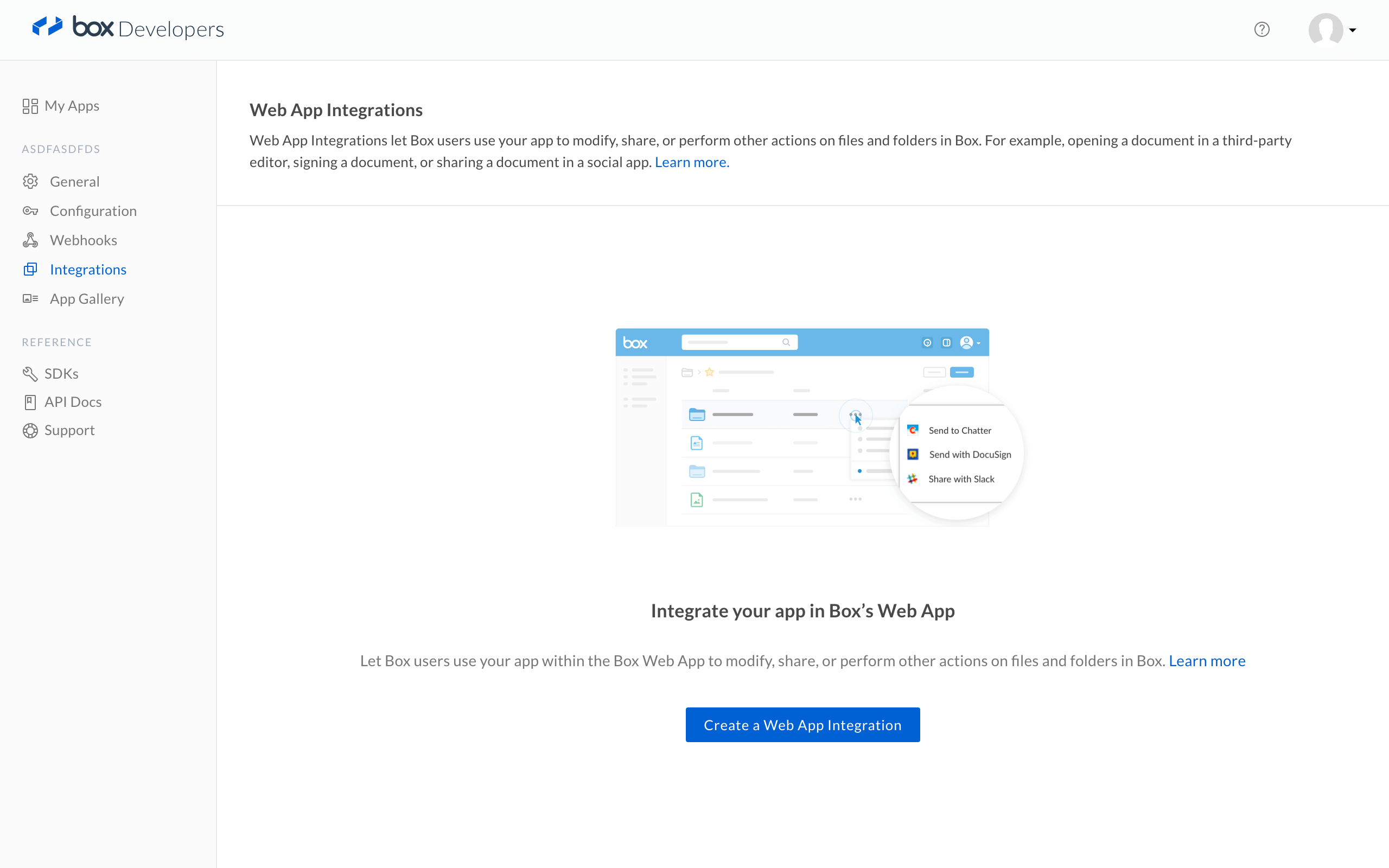Click the Integrations sidebar icon
The image size is (1389, 868).
click(30, 269)
